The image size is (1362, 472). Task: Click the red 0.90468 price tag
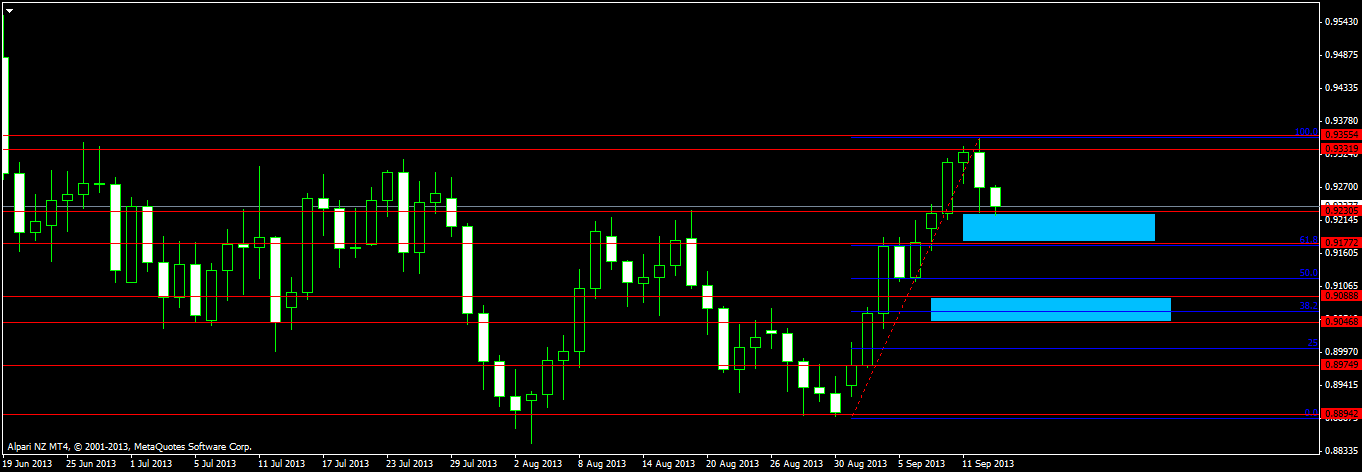coord(1340,321)
